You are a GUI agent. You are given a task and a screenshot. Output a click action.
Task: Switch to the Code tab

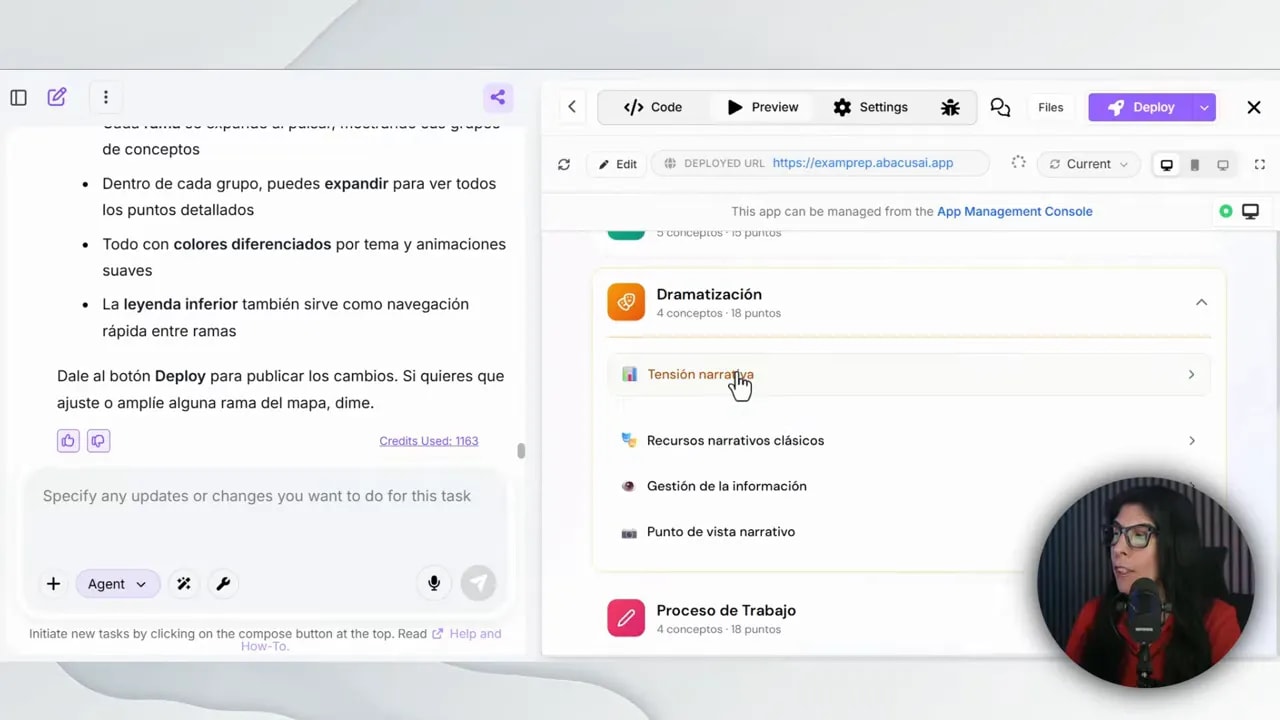653,107
